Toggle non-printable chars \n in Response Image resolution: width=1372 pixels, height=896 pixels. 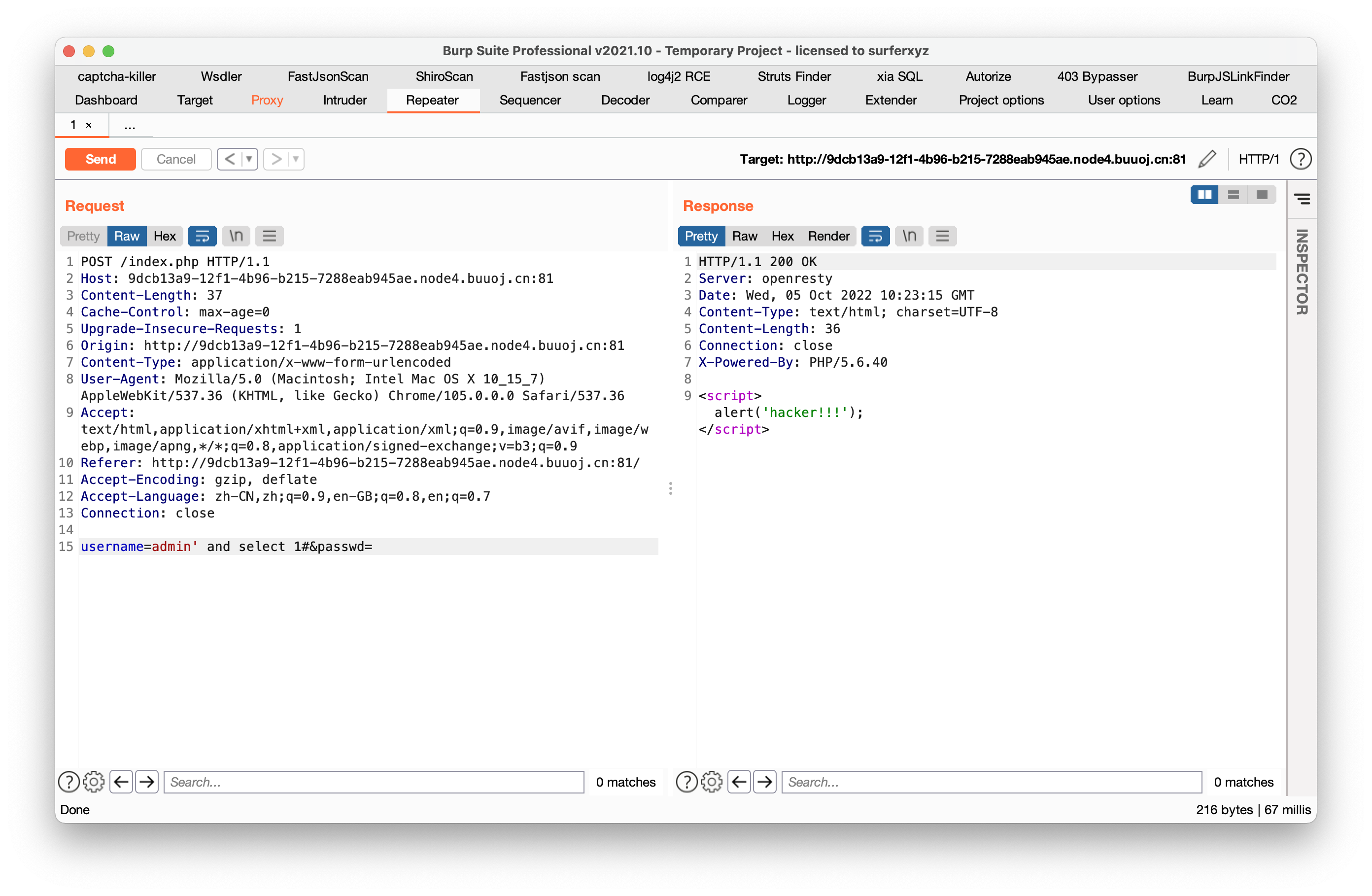point(909,236)
